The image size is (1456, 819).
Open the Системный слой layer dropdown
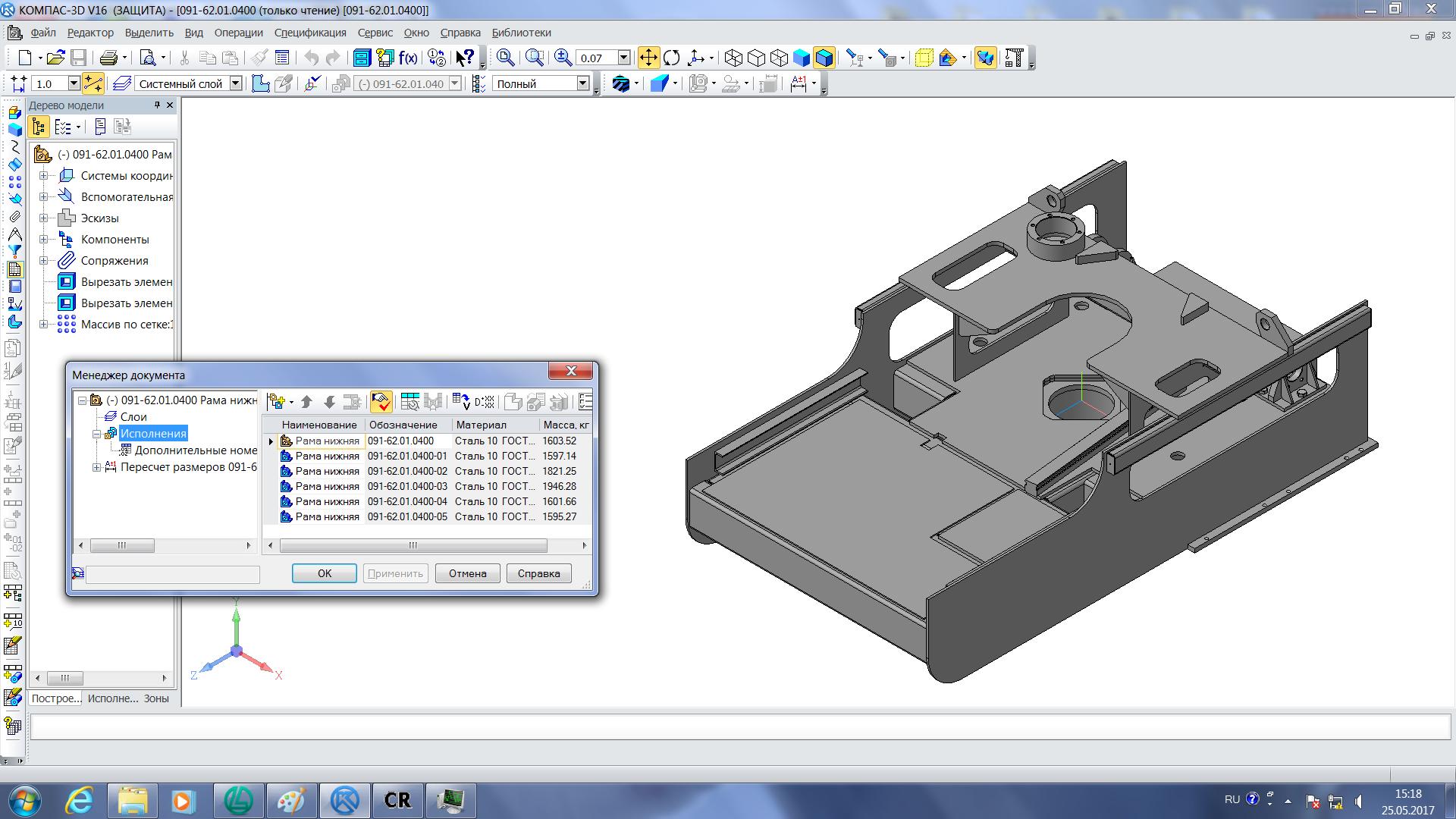[x=236, y=83]
